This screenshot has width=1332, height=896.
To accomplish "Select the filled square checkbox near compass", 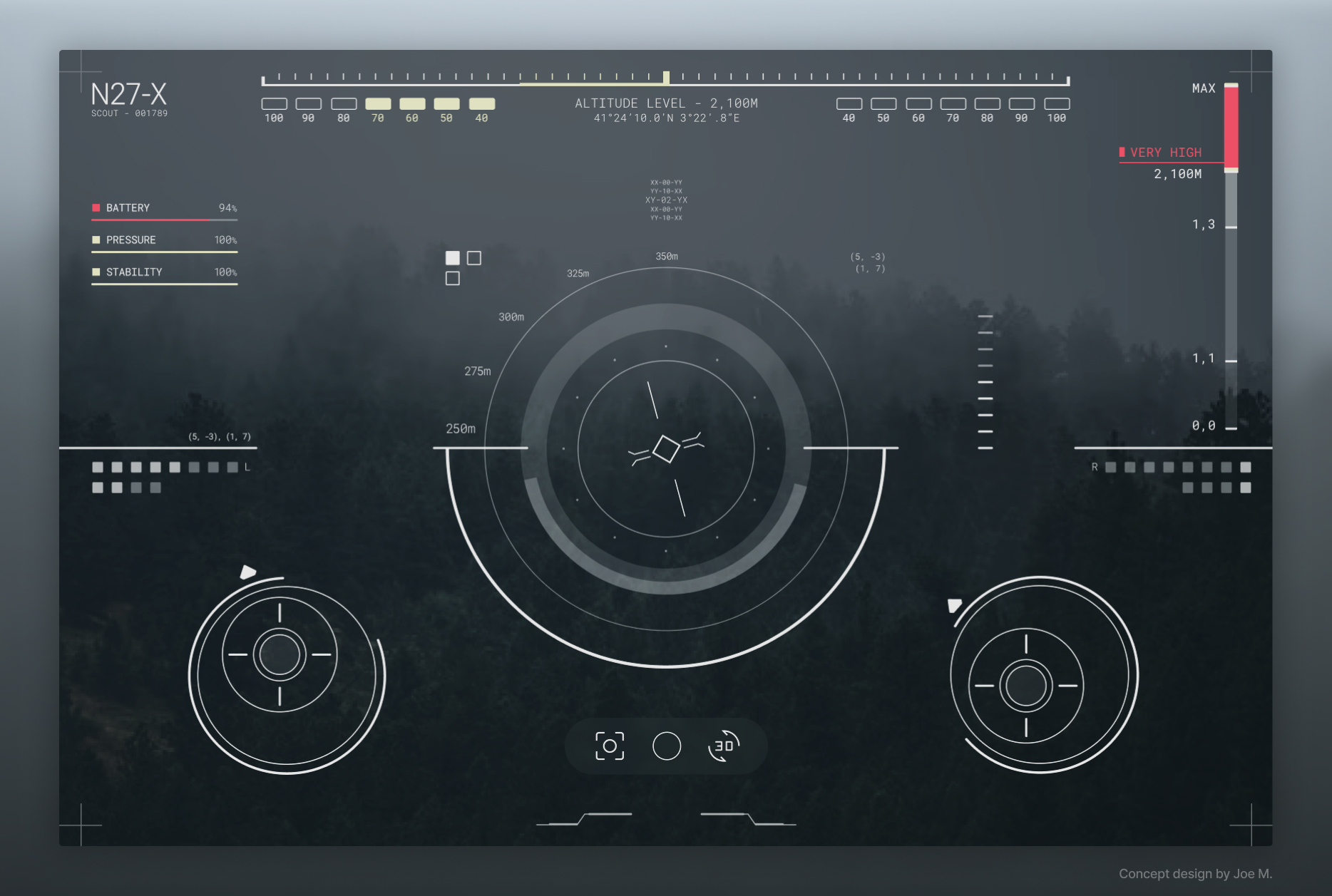I will pyautogui.click(x=453, y=258).
